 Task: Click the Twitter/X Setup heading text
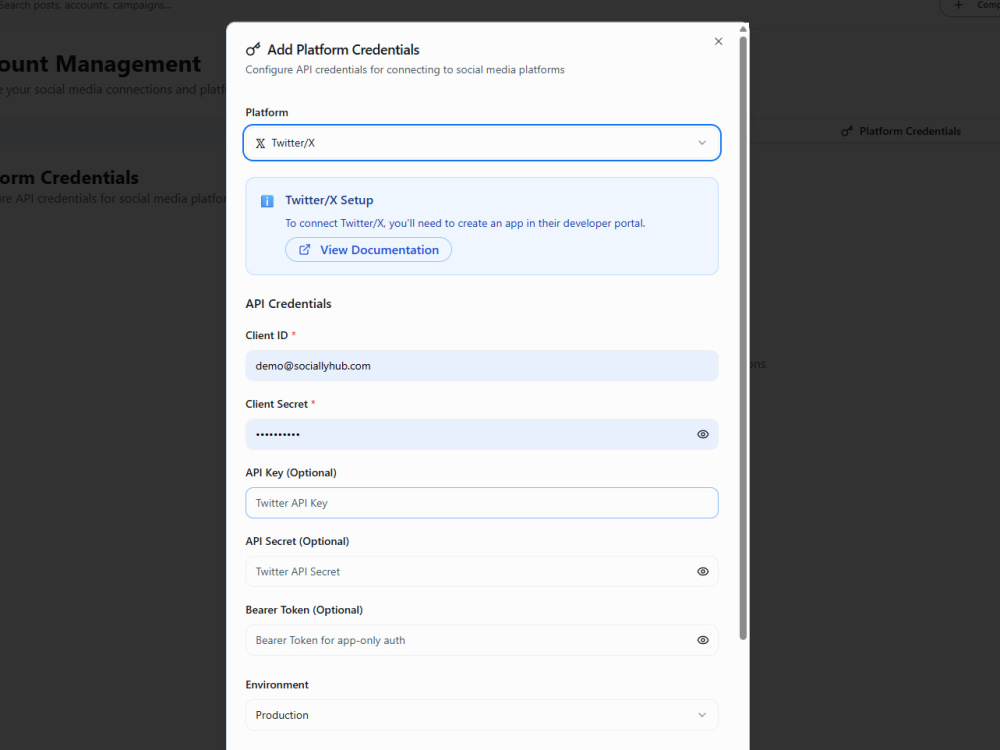point(329,200)
